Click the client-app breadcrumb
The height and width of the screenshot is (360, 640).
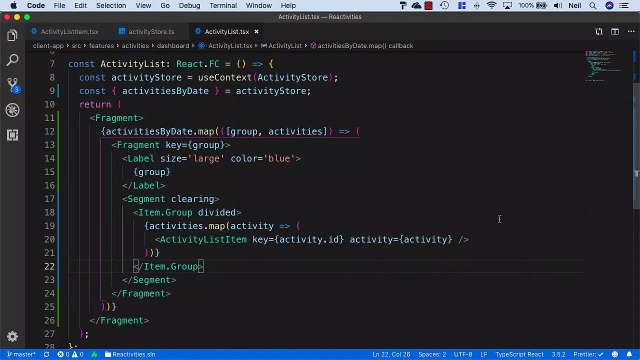(48, 46)
